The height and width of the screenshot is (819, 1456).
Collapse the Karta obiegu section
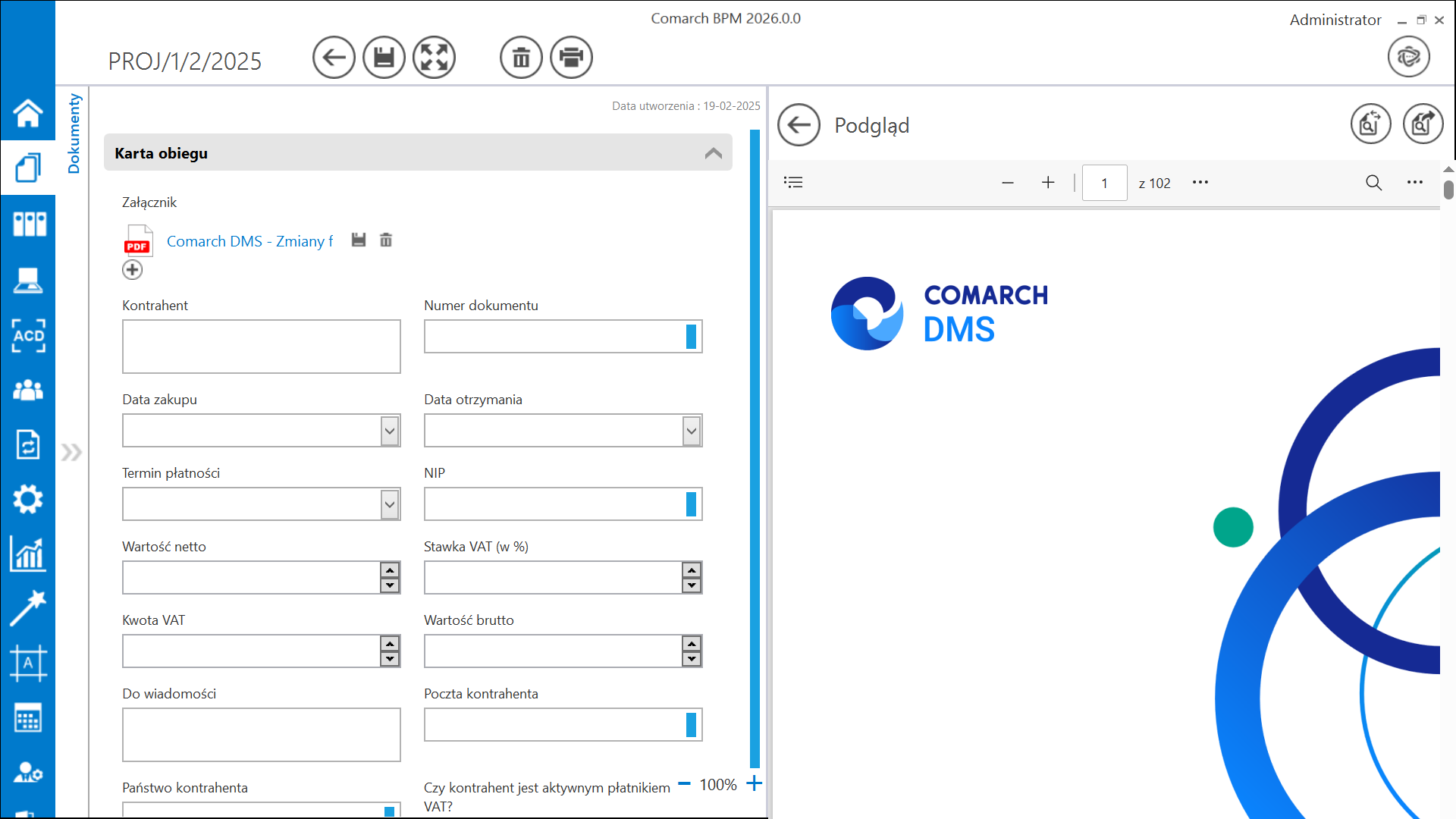pyautogui.click(x=713, y=153)
